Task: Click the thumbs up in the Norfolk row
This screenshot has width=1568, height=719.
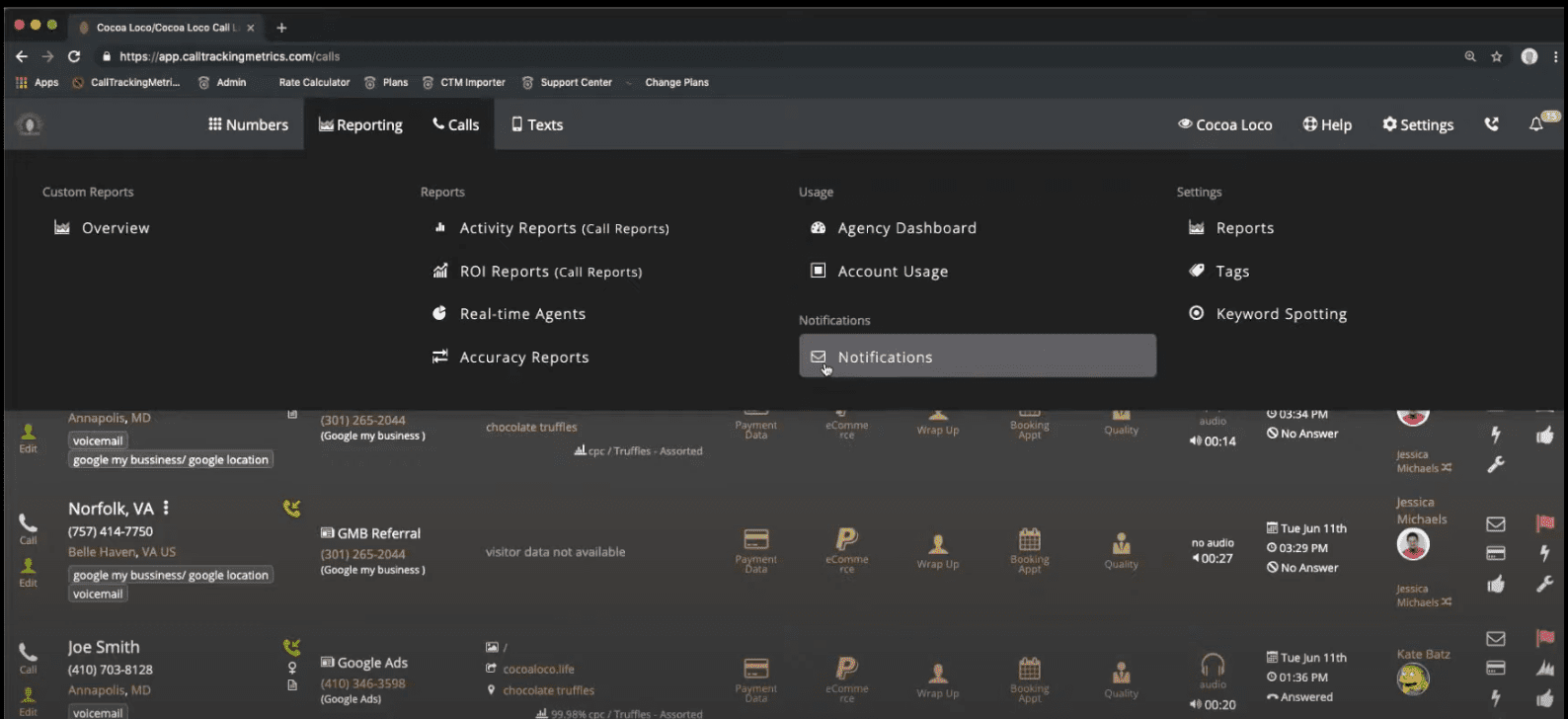Action: (x=1496, y=584)
